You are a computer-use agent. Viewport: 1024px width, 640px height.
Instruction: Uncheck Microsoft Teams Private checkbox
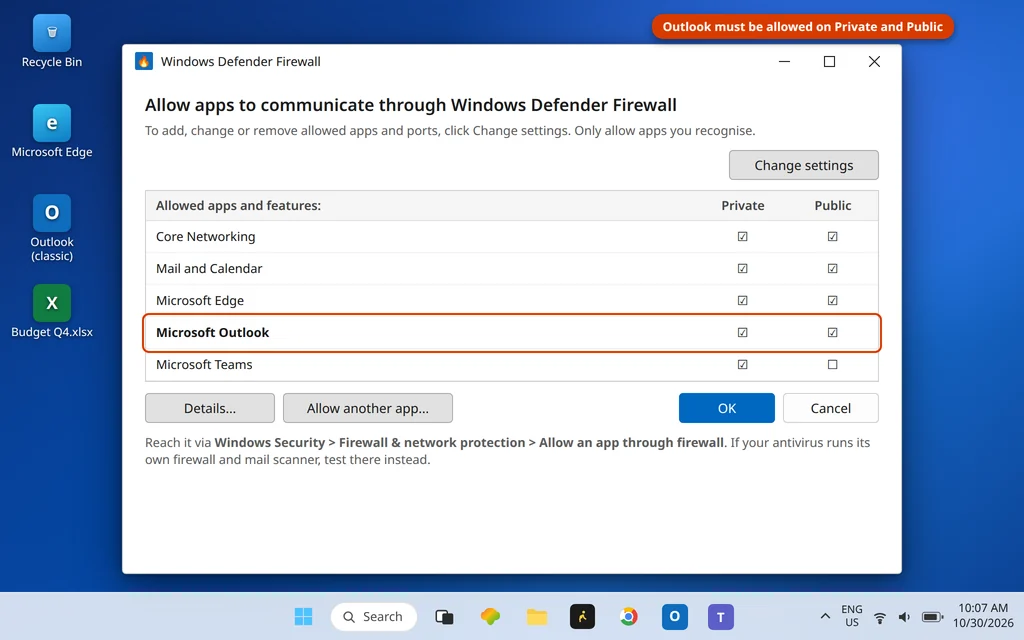coord(743,364)
